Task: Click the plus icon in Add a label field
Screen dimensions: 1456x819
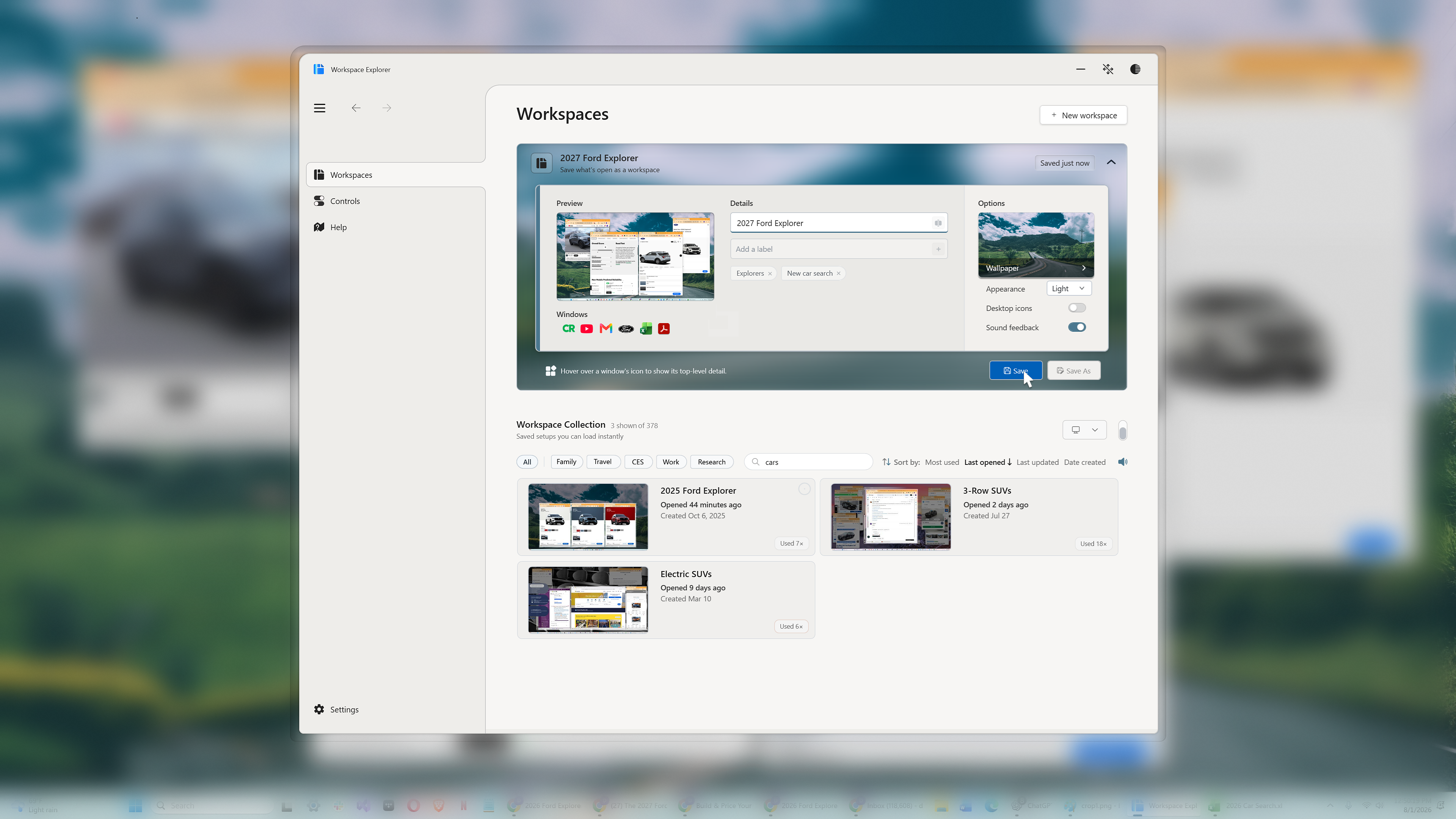Action: [x=938, y=249]
